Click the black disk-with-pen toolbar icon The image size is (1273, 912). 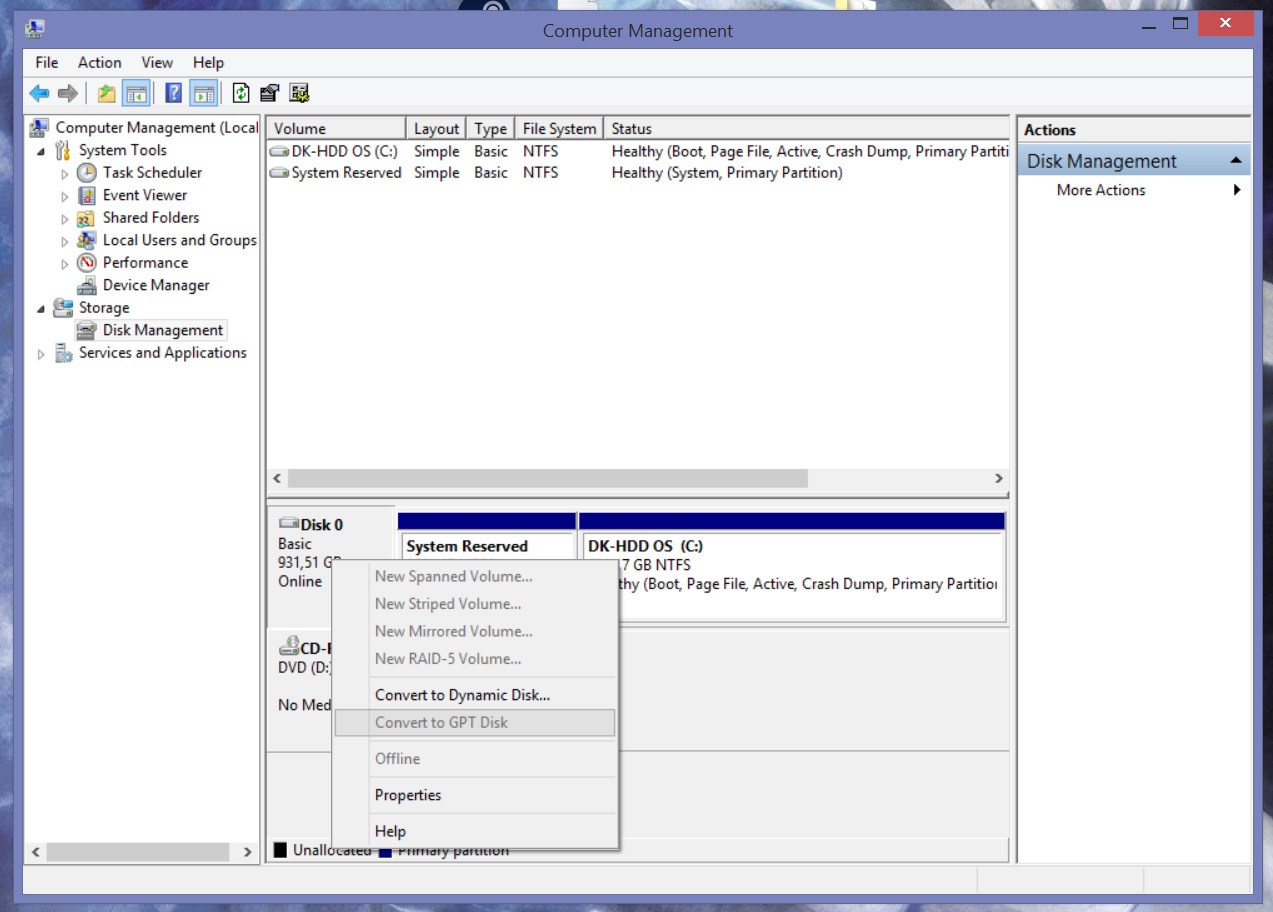[269, 94]
